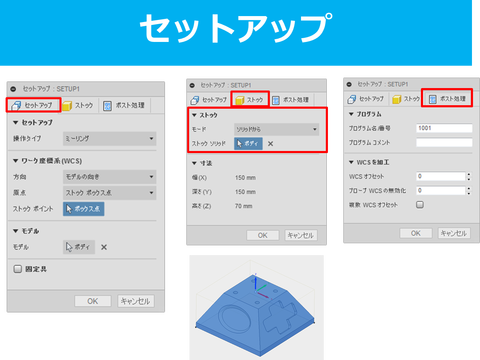Click the プログラム コメント input field
The height and width of the screenshot is (360, 480).
pyautogui.click(x=444, y=142)
